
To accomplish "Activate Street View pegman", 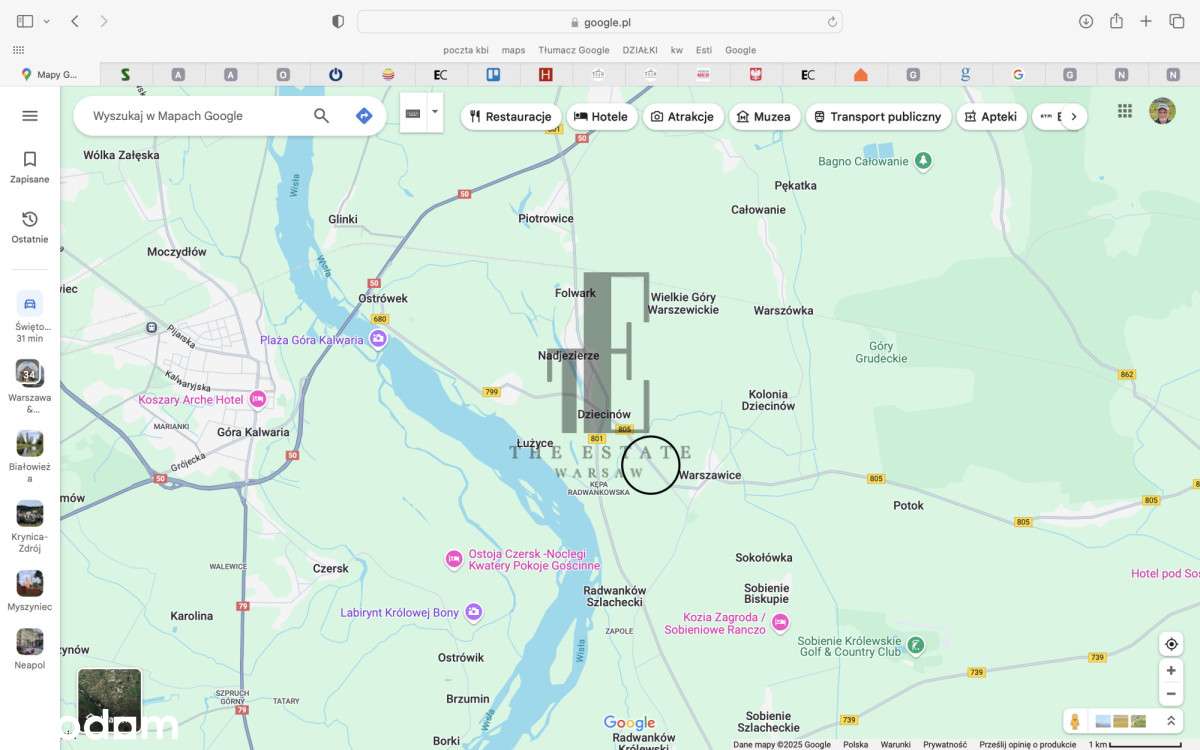I will (1075, 721).
